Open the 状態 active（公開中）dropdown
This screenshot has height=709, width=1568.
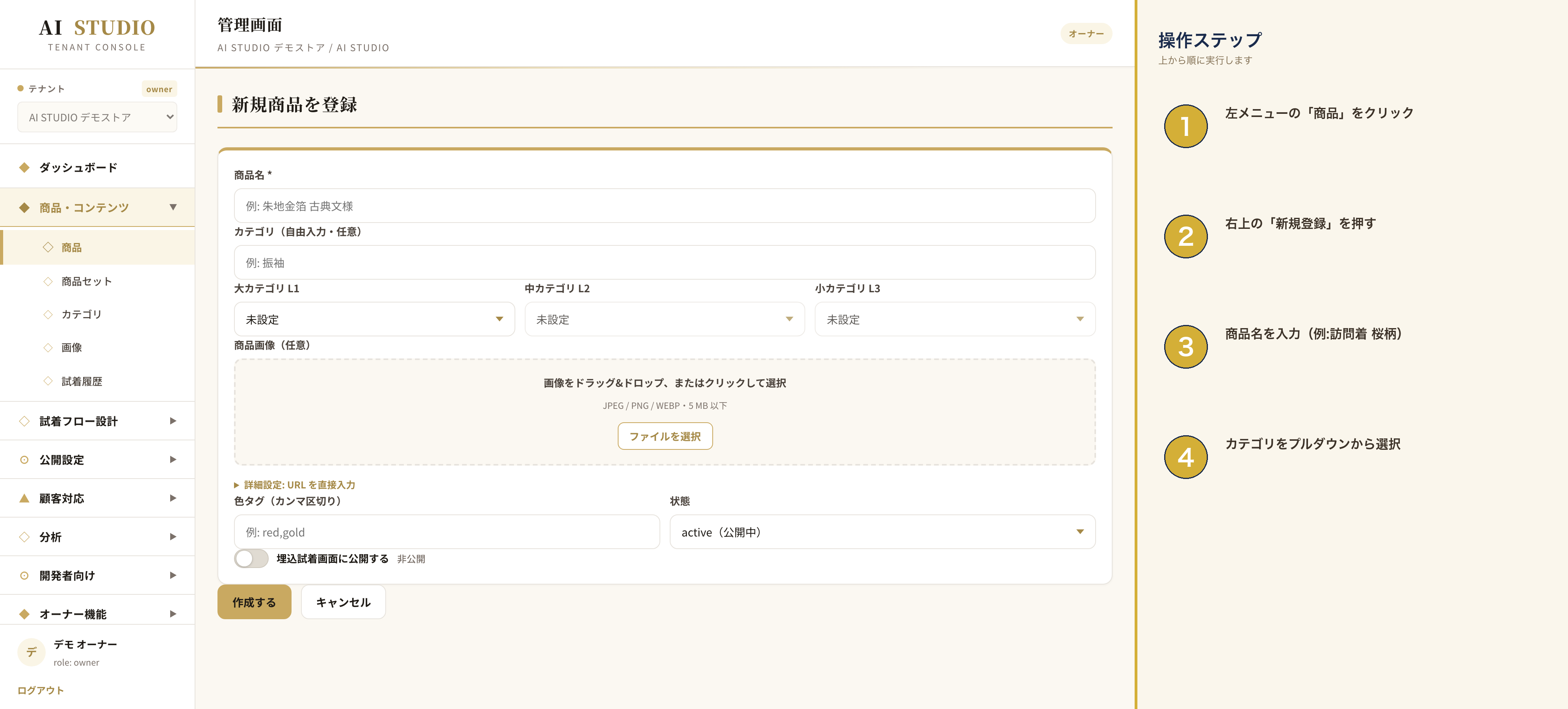882,532
